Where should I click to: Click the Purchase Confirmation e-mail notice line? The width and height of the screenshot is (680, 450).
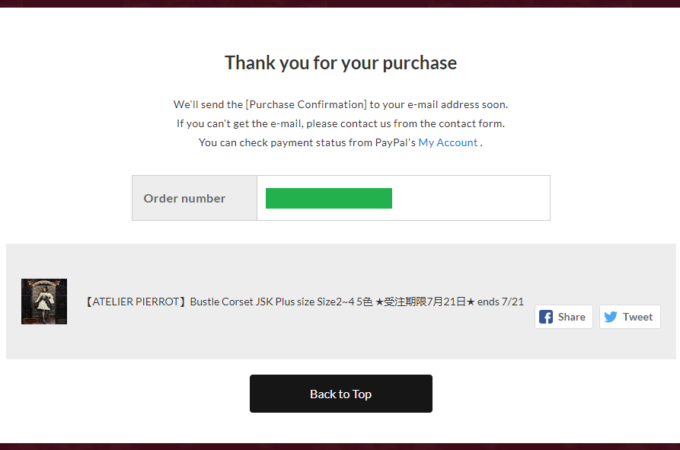[340, 104]
